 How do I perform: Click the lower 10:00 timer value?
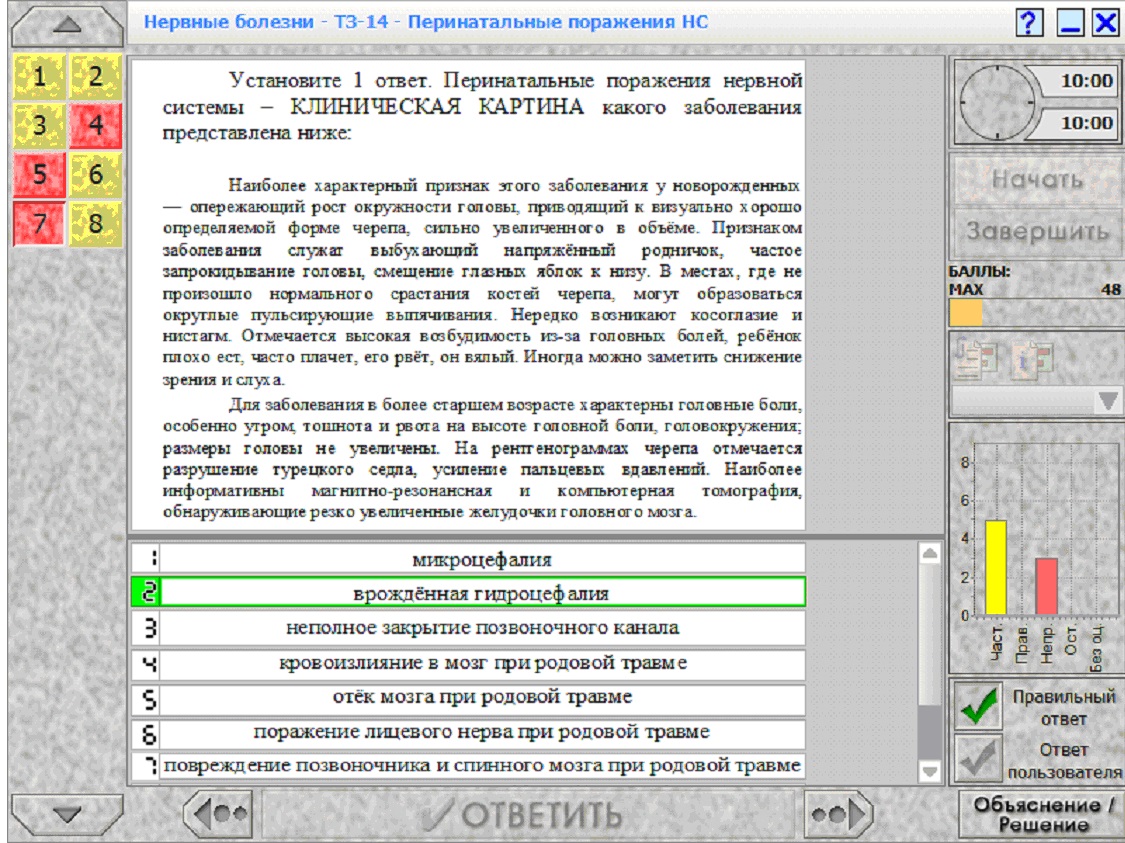point(1086,123)
